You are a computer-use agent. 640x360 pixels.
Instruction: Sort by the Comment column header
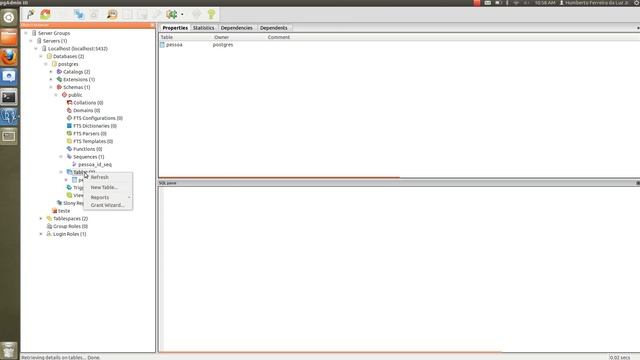click(279, 37)
